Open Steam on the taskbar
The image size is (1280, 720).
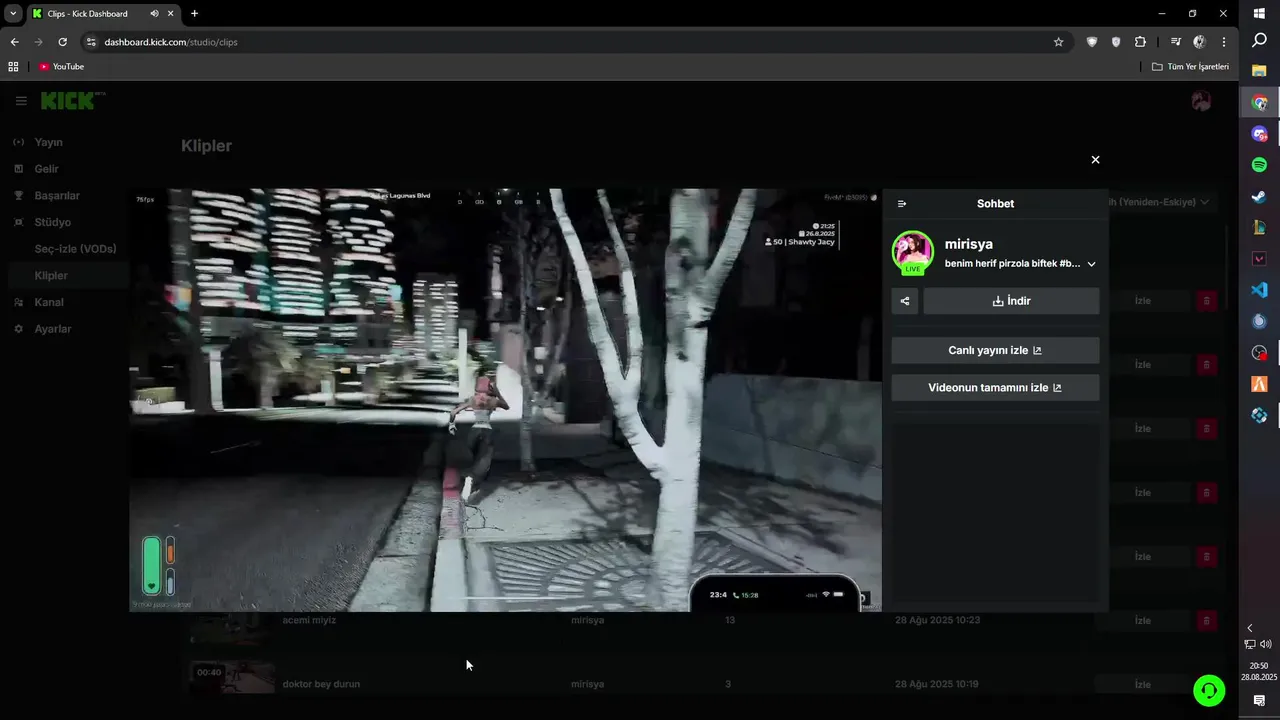(x=1259, y=197)
